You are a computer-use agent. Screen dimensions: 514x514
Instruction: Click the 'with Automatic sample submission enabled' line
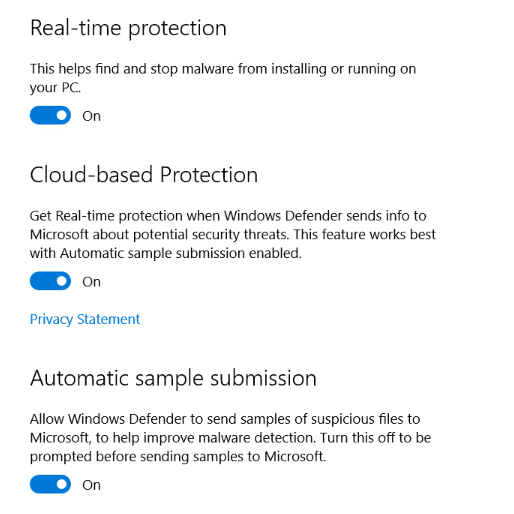tap(166, 253)
